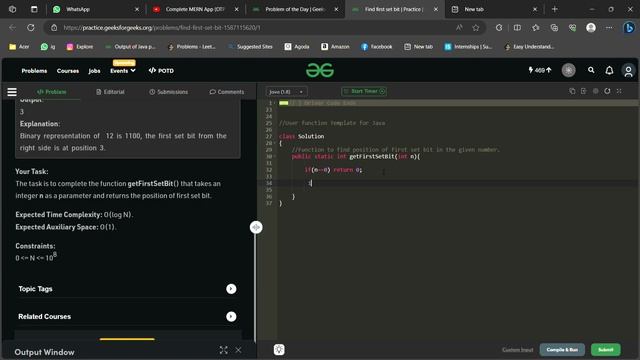Open the browser extensions refresh-like icon
This screenshot has height=360, width=640.
click(x=499, y=27)
